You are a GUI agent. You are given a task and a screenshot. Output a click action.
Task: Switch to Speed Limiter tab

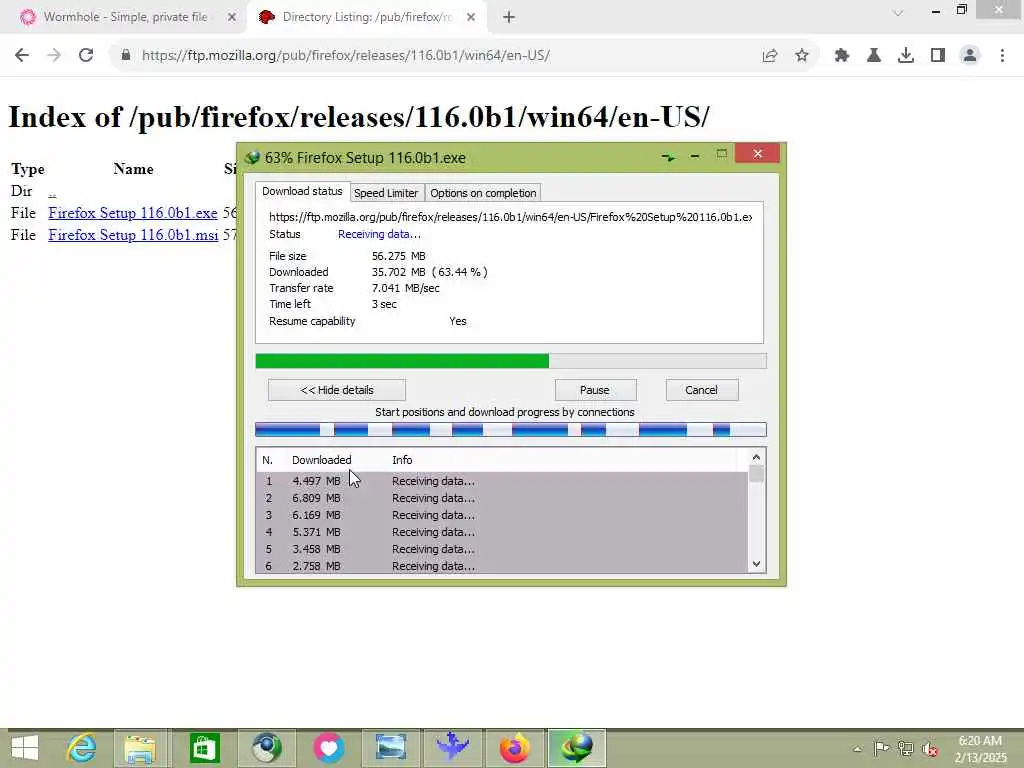tap(386, 193)
